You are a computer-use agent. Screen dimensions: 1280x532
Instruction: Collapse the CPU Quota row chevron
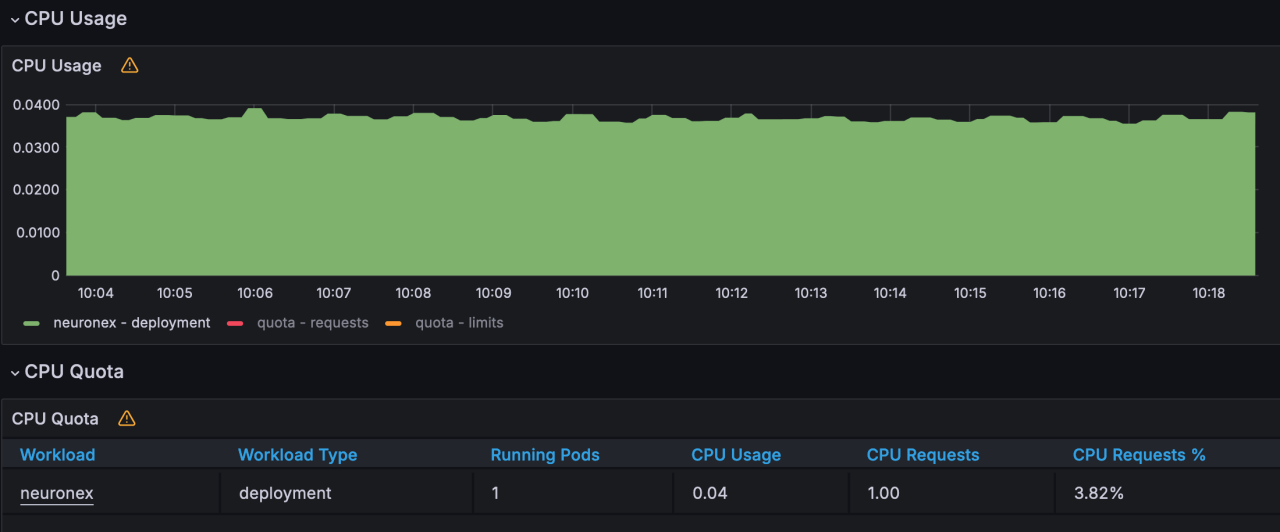coord(15,373)
